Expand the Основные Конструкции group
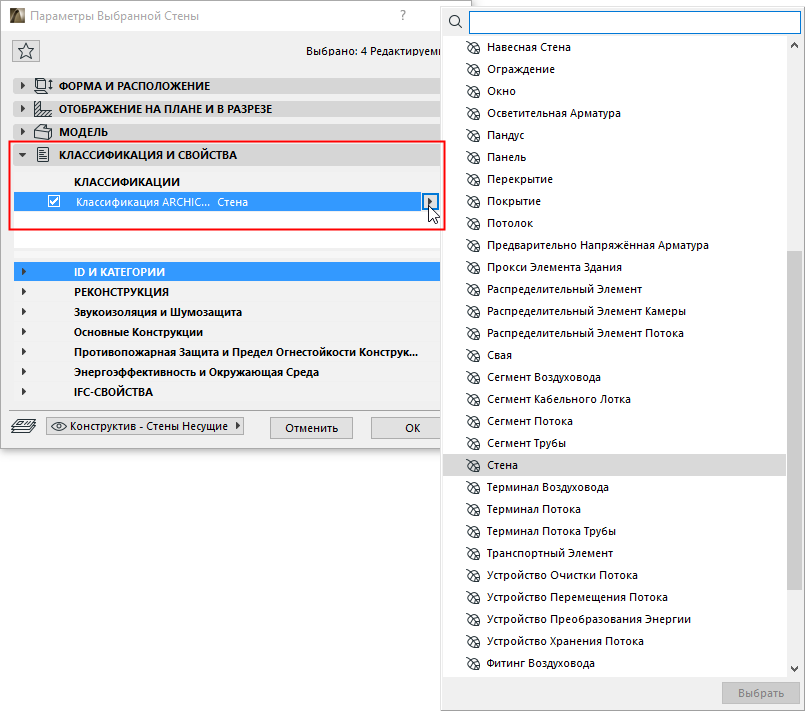Viewport: 805px width, 711px height. coord(24,332)
